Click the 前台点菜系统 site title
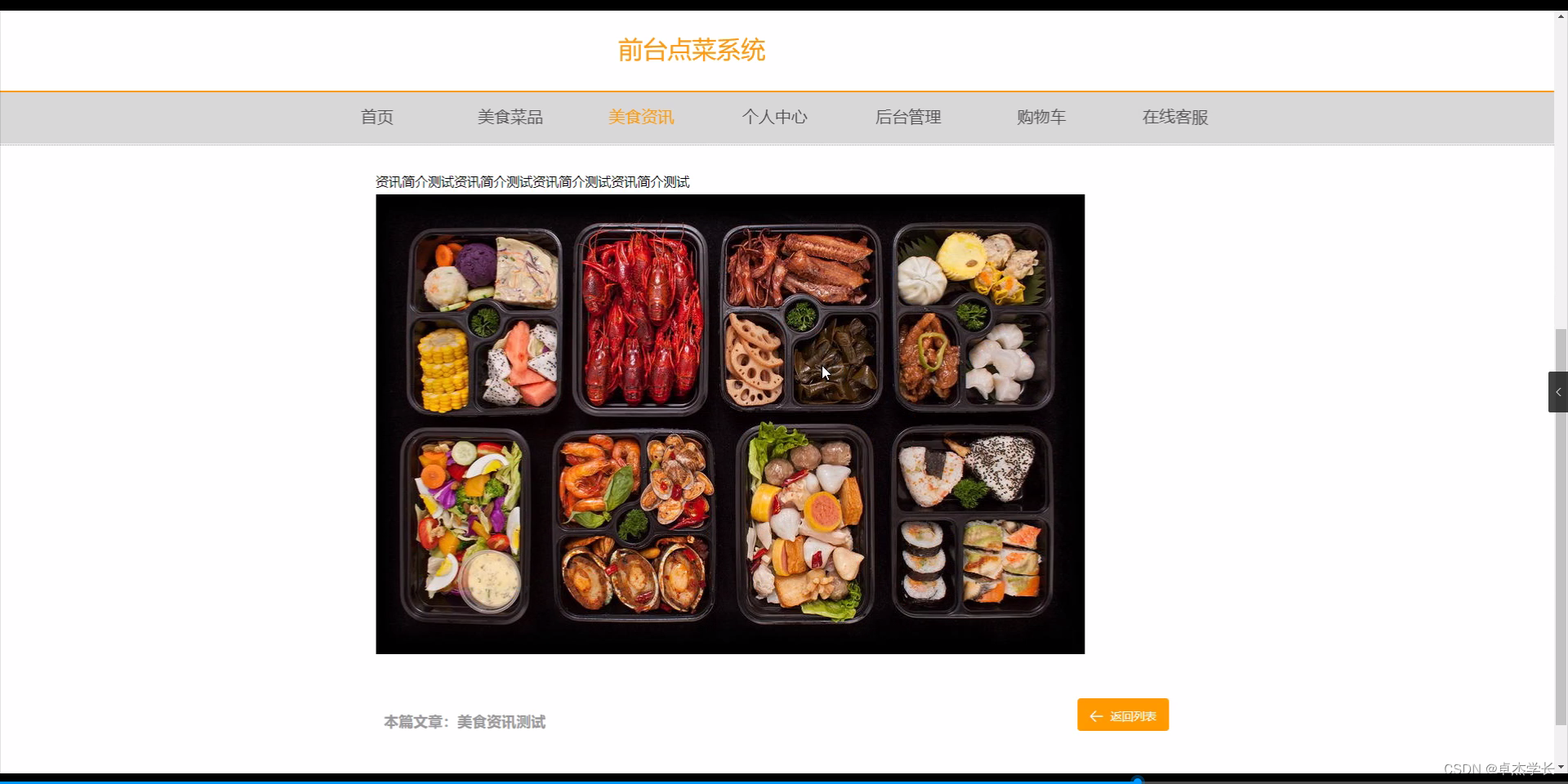The width and height of the screenshot is (1568, 784). [691, 50]
